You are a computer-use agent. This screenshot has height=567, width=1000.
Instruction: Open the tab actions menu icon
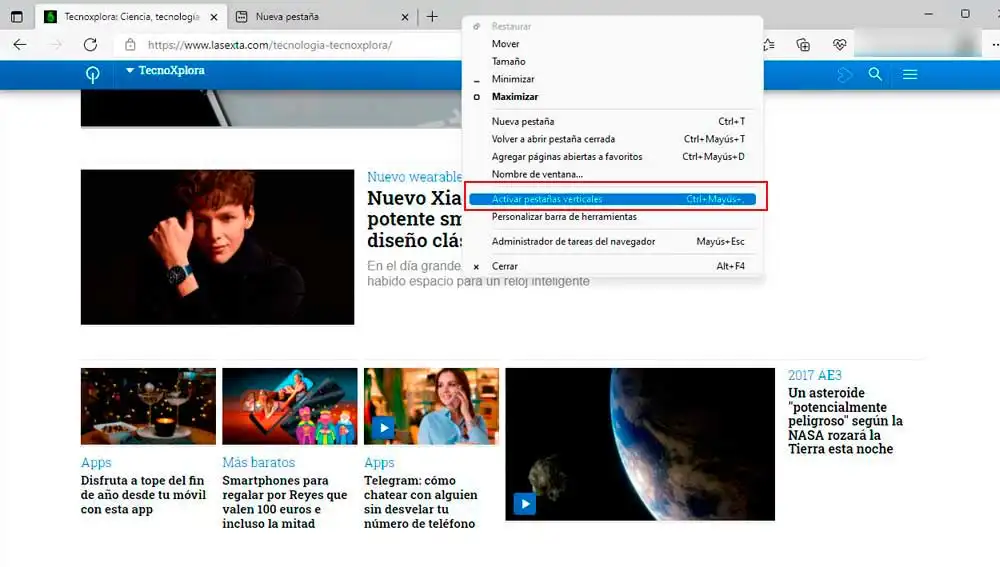(x=17, y=17)
